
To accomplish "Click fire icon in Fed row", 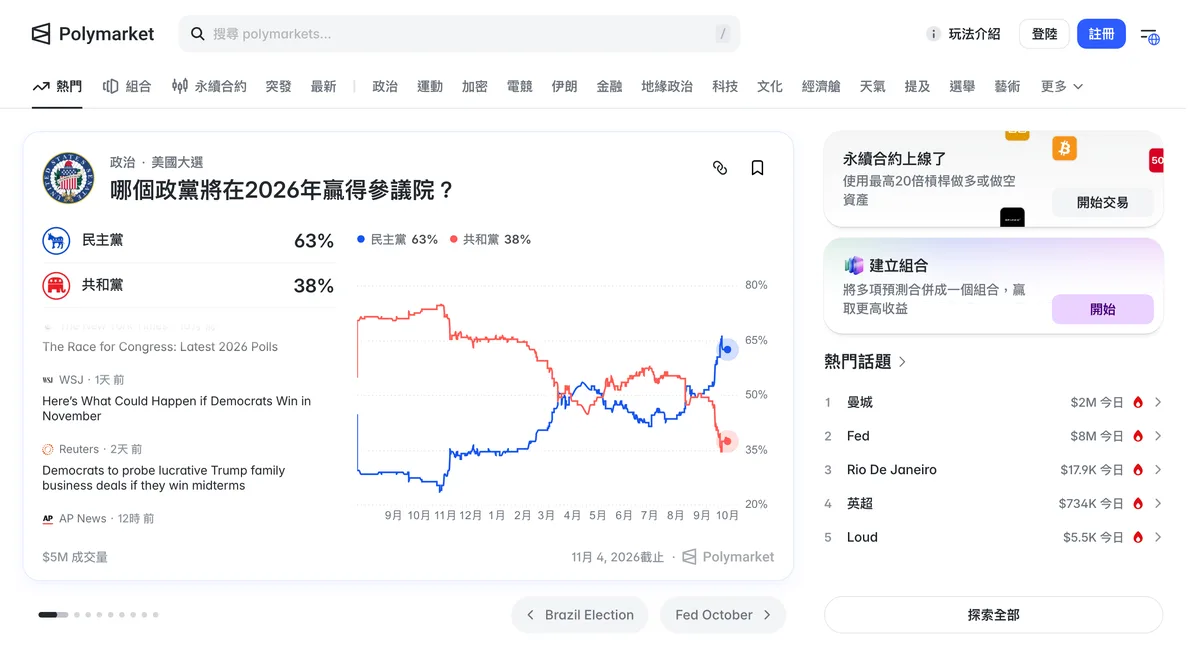I will (x=1138, y=436).
